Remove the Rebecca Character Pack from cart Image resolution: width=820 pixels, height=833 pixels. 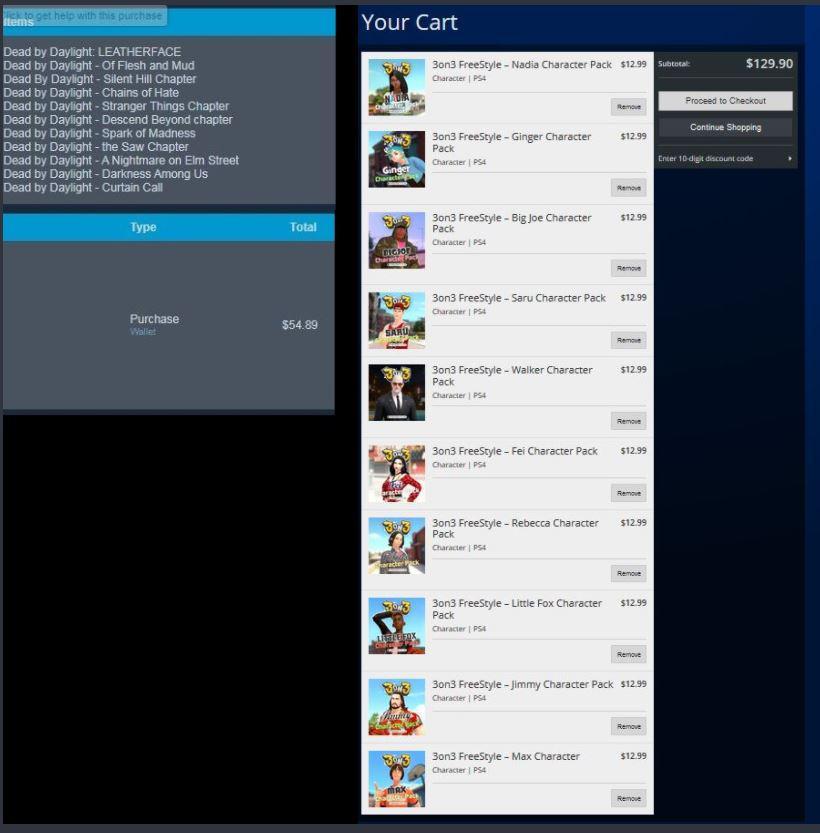click(x=628, y=573)
